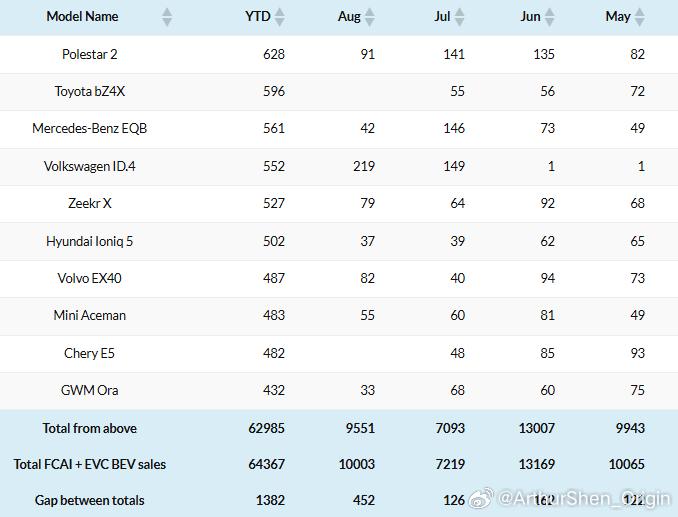The height and width of the screenshot is (517, 678).
Task: Click Polestar 2 Jun value 135
Action: [x=544, y=54]
